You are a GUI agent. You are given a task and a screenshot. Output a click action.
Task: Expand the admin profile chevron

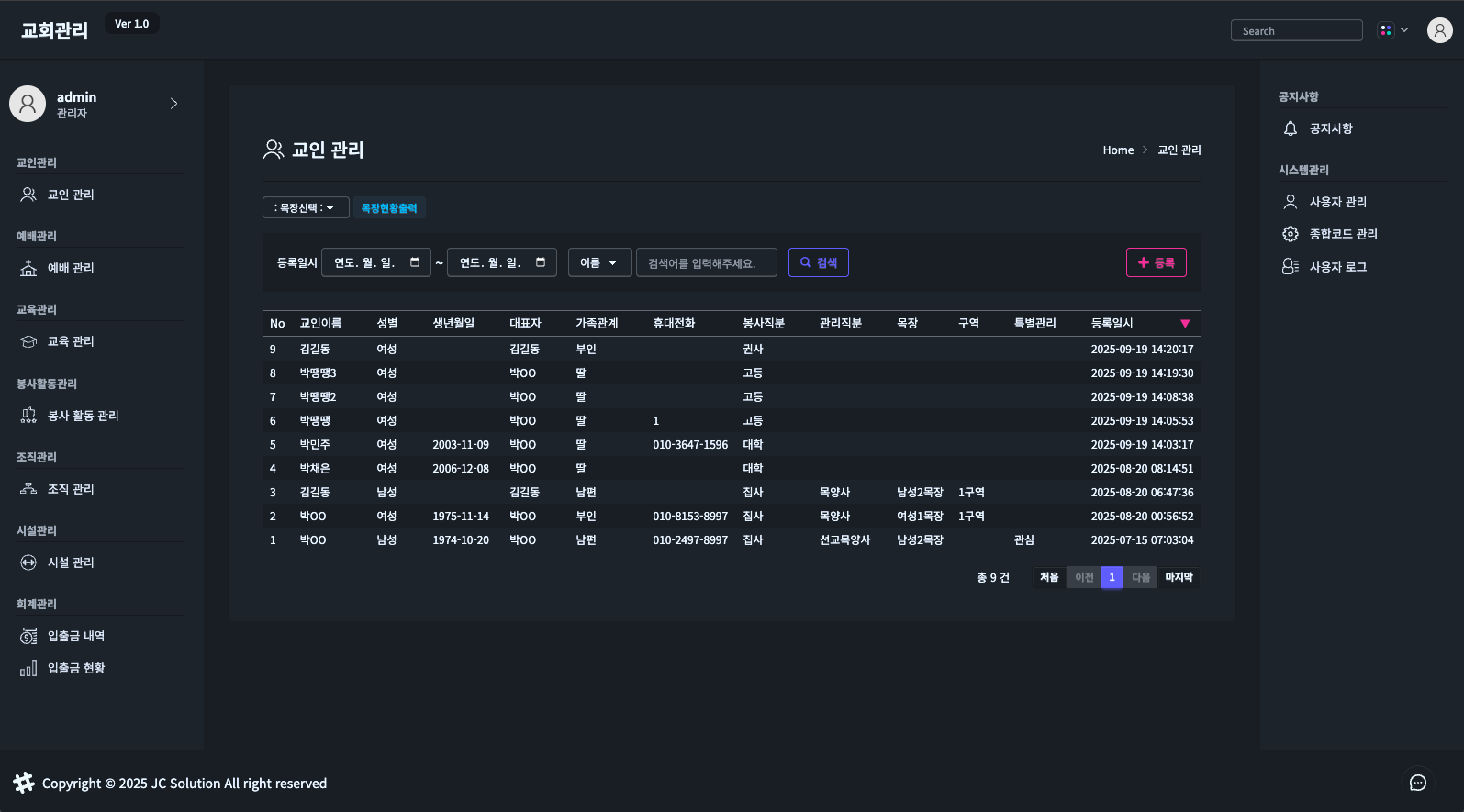[x=173, y=104]
